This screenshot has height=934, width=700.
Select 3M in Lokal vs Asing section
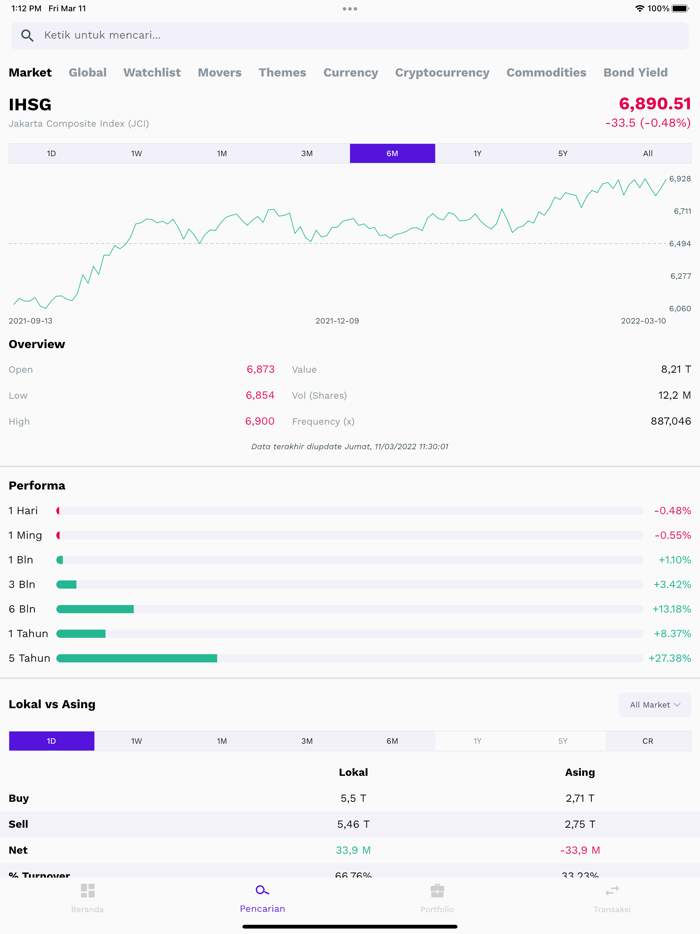[x=307, y=740]
